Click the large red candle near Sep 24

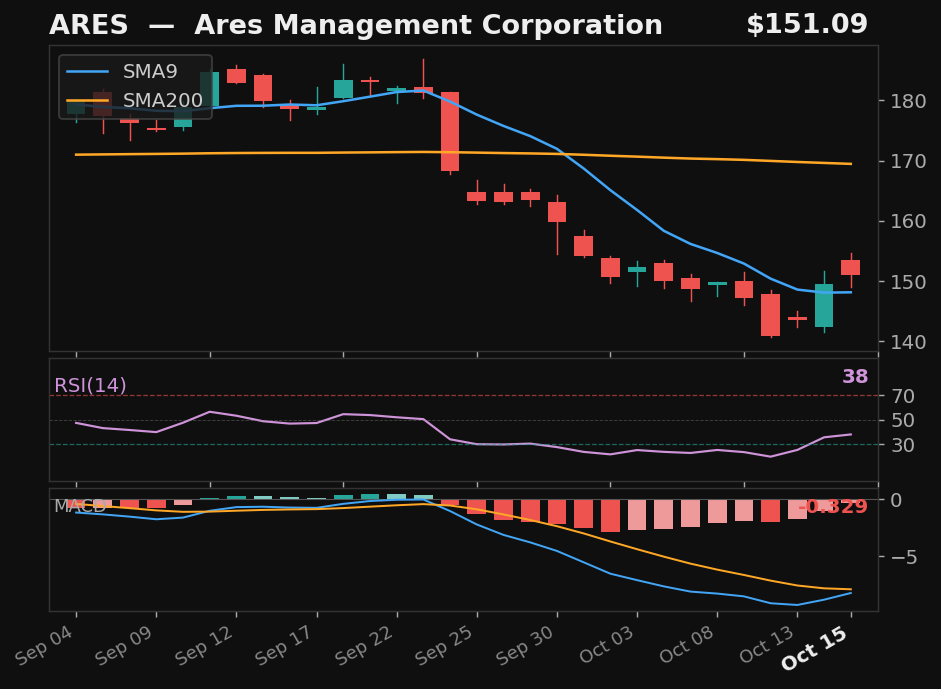pos(450,131)
